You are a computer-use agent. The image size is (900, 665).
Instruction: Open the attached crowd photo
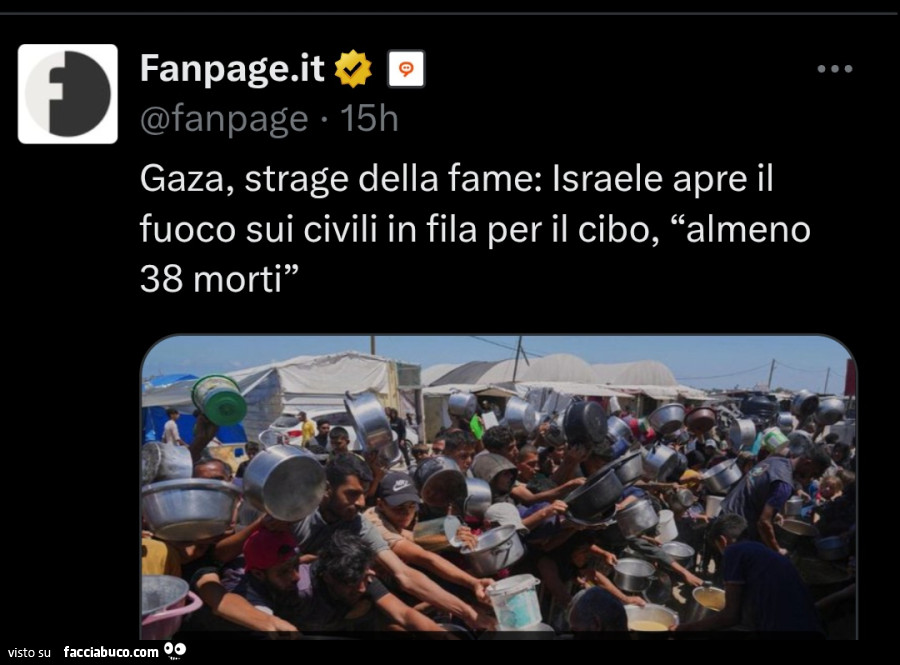coord(498,487)
